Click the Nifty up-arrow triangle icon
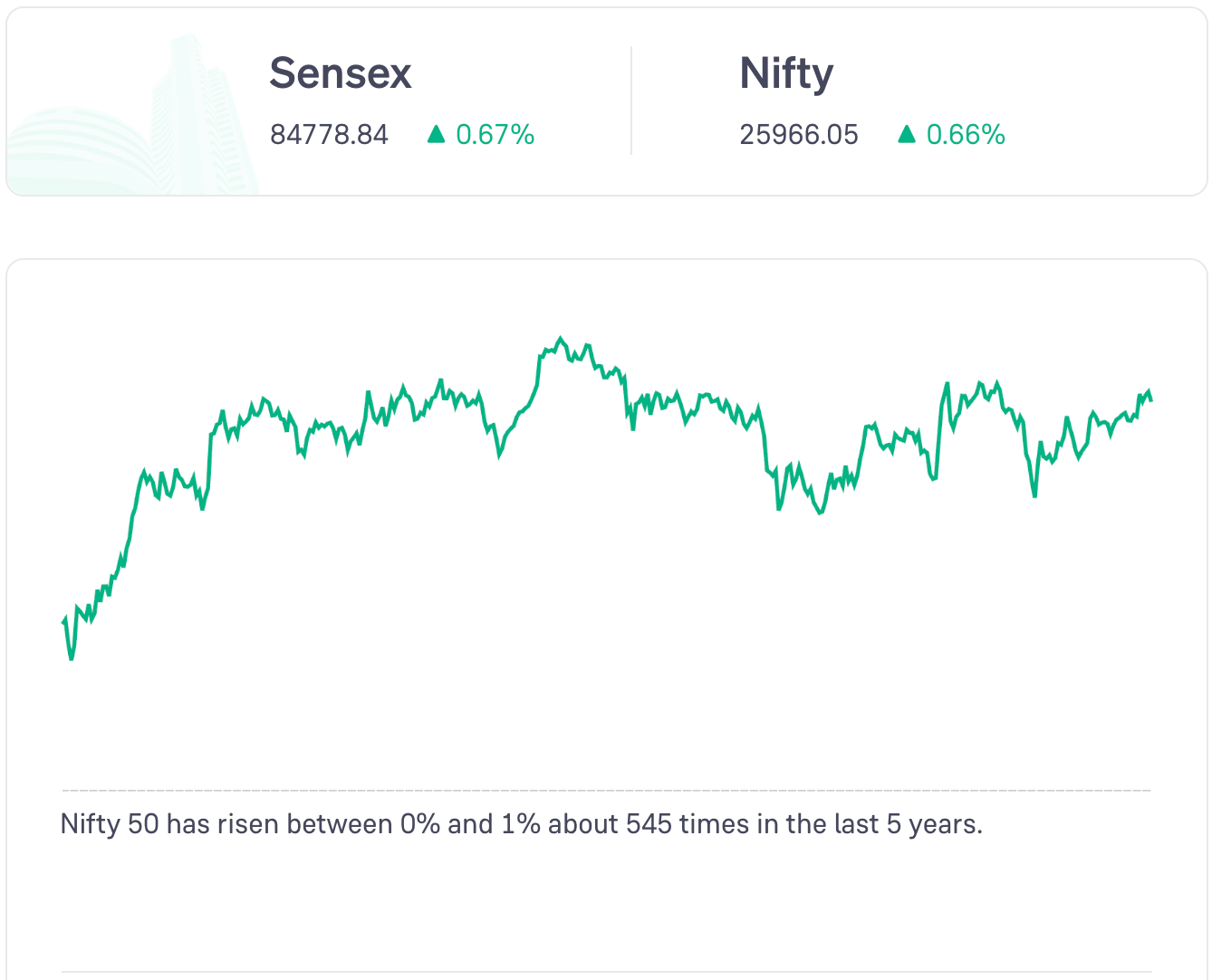The image size is (1212, 980). click(x=906, y=135)
